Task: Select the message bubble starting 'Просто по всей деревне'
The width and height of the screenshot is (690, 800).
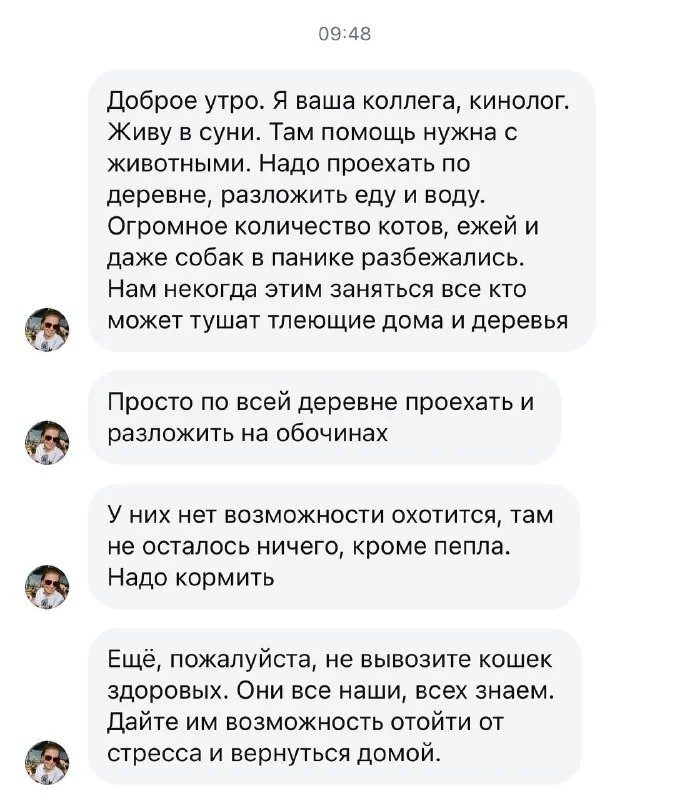Action: tap(325, 417)
